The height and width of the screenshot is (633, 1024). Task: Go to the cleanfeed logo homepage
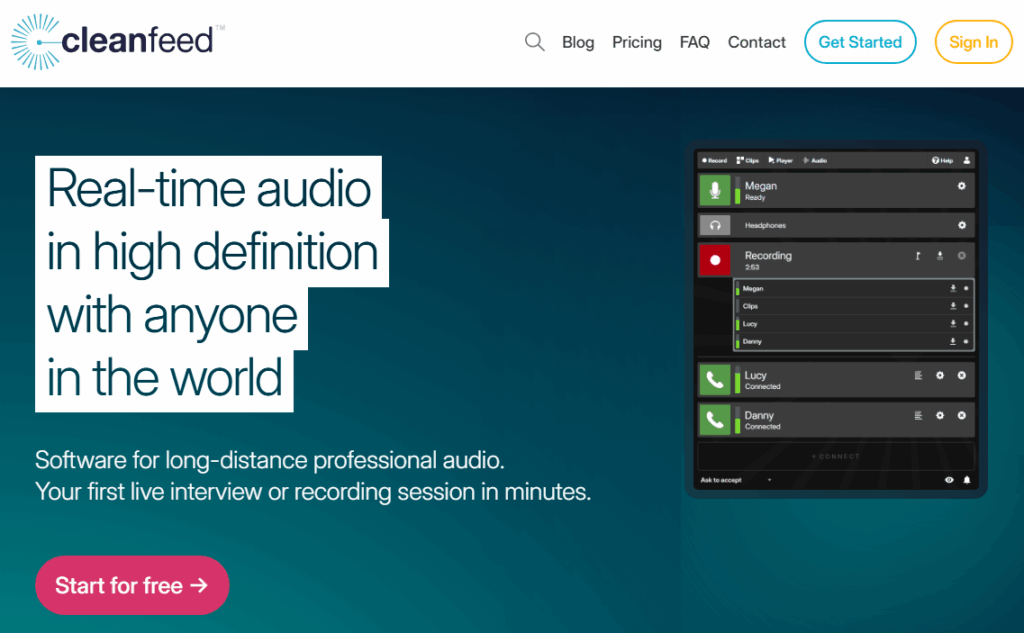[116, 41]
